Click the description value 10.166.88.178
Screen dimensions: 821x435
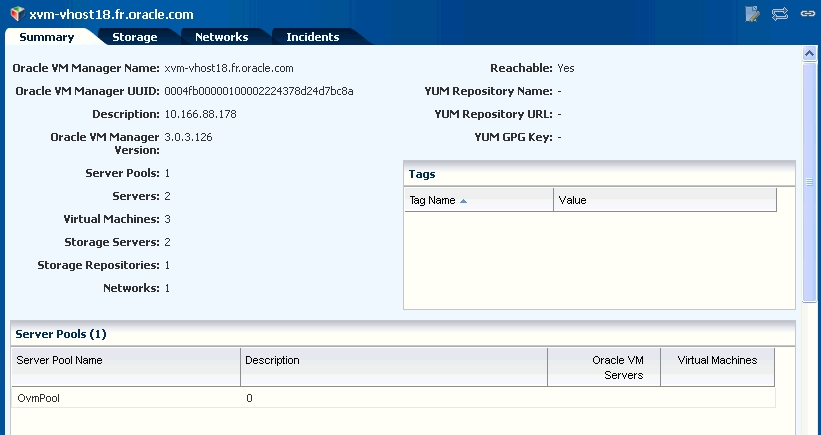click(201, 114)
